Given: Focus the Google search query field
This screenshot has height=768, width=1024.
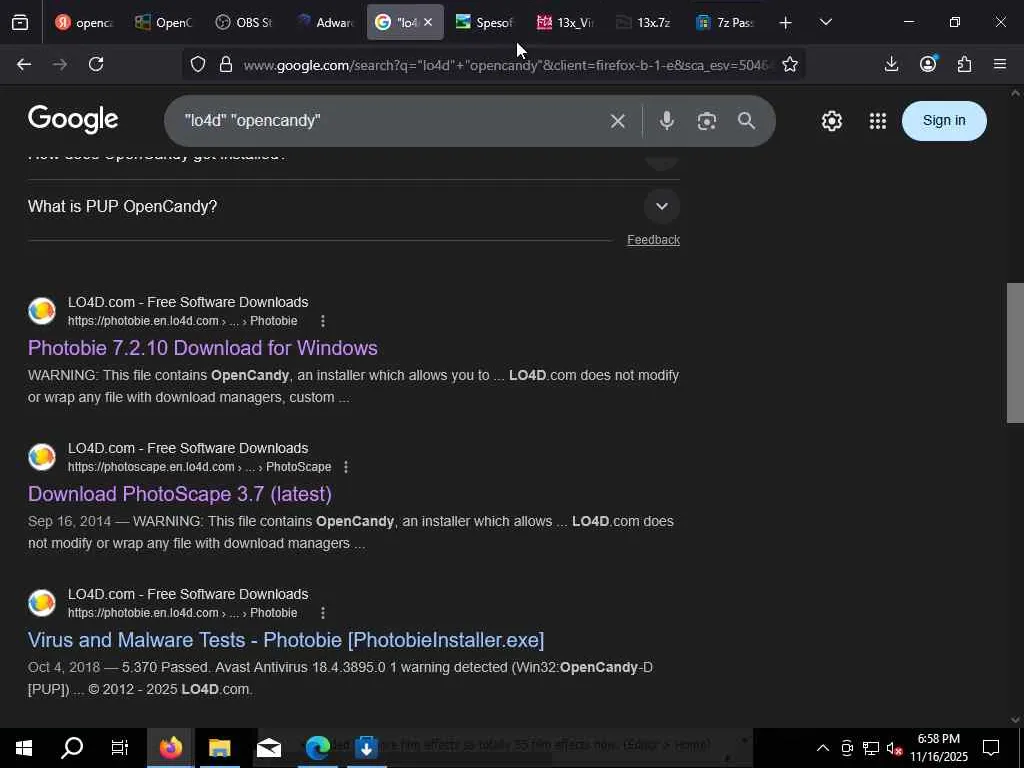Looking at the screenshot, I should coord(392,121).
